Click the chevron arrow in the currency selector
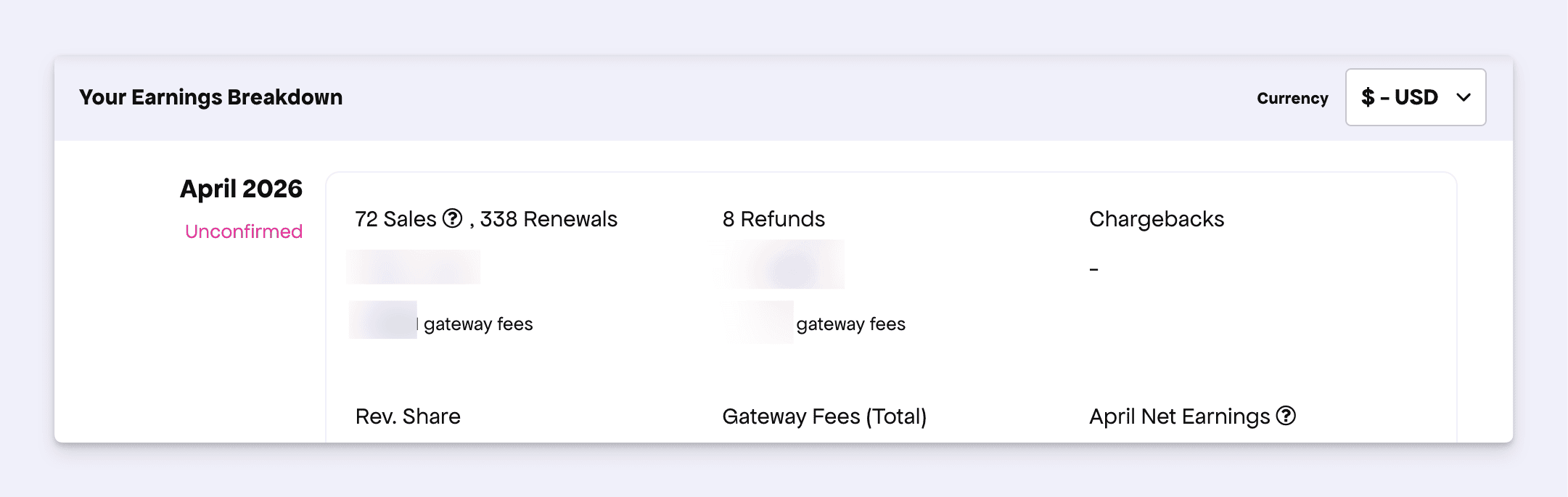 point(1464,97)
